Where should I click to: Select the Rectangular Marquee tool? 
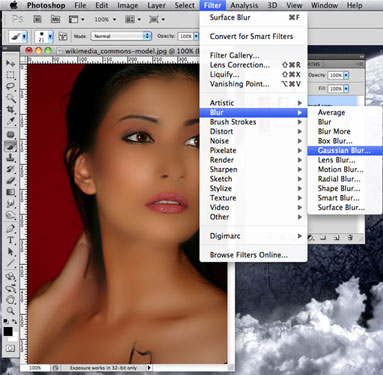point(11,75)
